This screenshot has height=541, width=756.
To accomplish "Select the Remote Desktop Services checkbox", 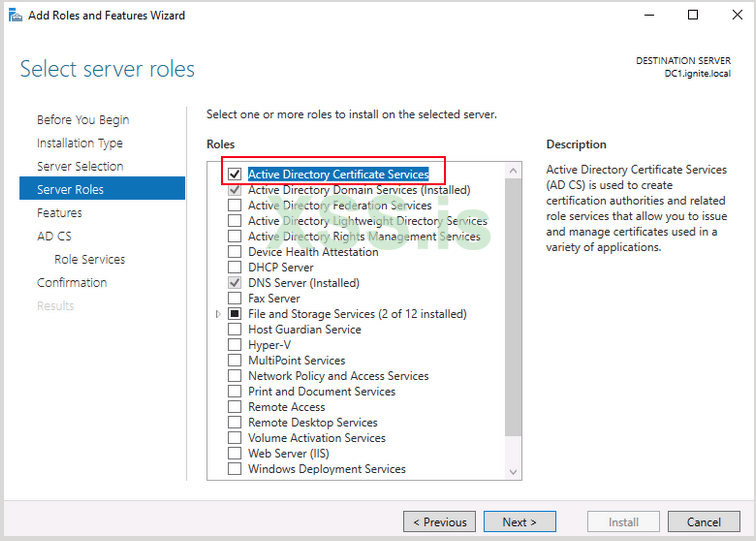I will (234, 423).
